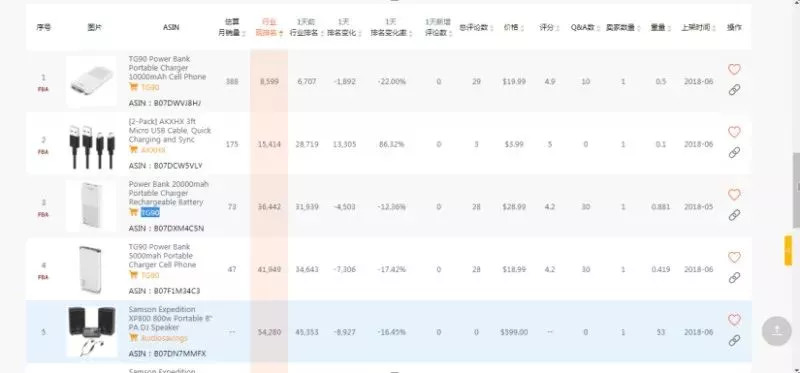Viewport: 800px width, 373px height.
Task: Click cart icon beside AKKHX brand name
Action: click(x=133, y=150)
